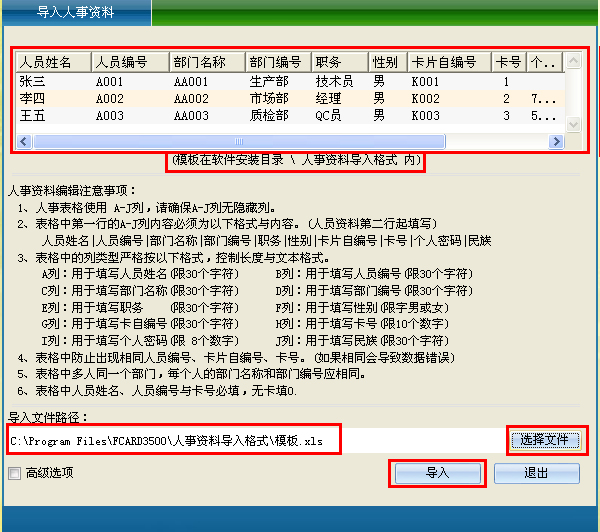Screen dimensions: 600x532
Task: Click the 职务 column header
Action: pyautogui.click(x=341, y=62)
